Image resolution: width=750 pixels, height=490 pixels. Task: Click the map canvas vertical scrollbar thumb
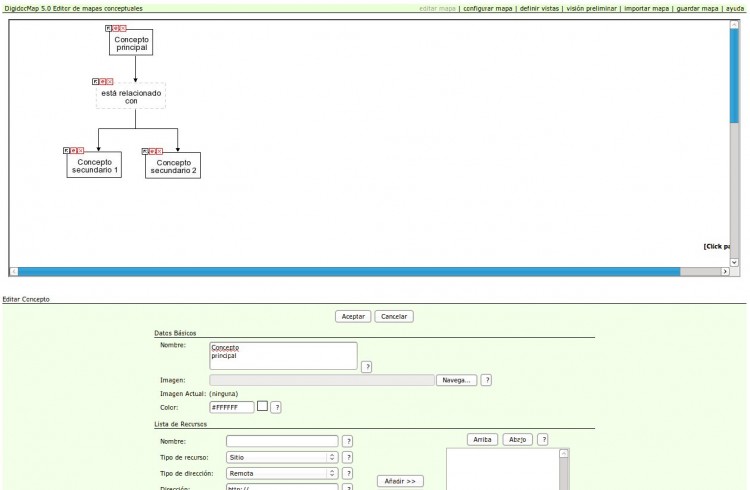(734, 76)
